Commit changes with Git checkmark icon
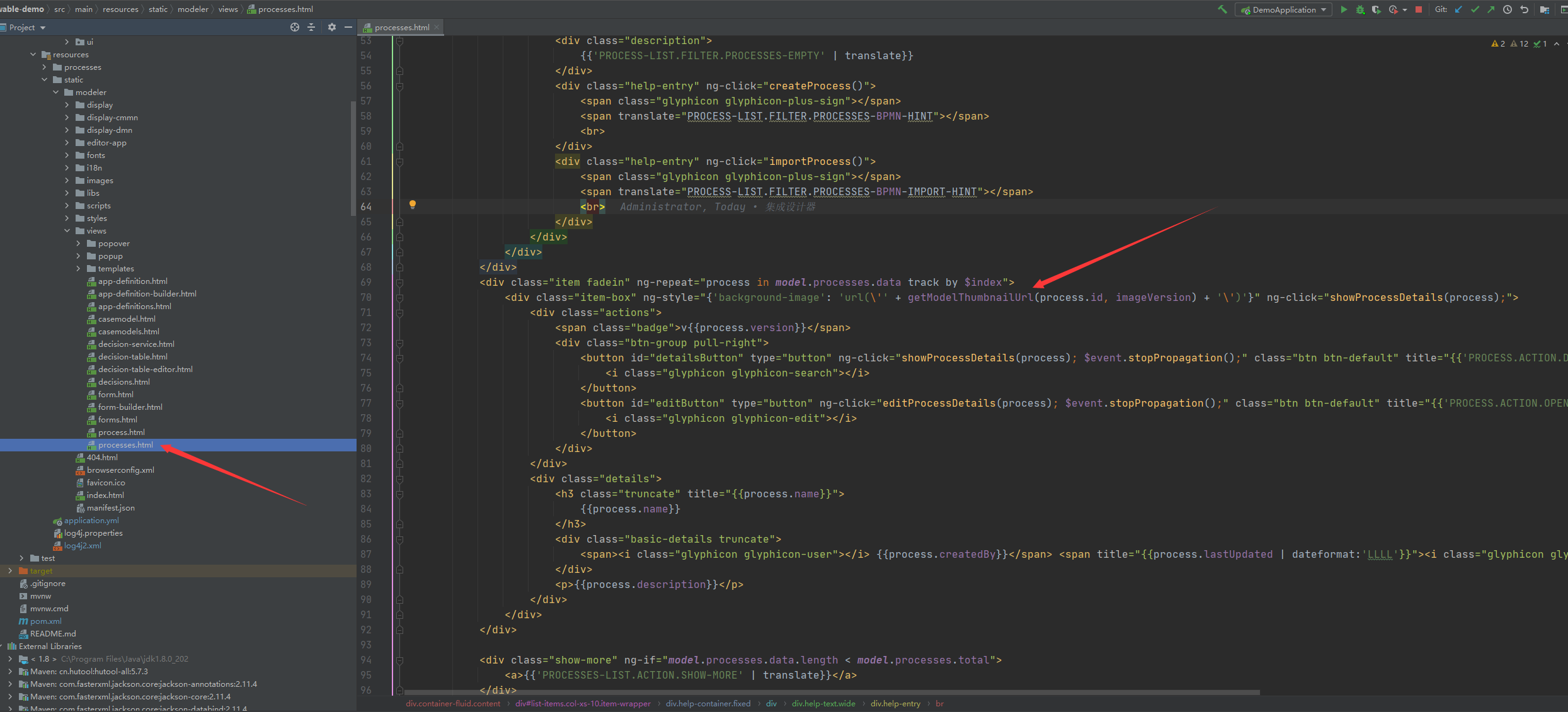The image size is (1568, 712). tap(1475, 9)
